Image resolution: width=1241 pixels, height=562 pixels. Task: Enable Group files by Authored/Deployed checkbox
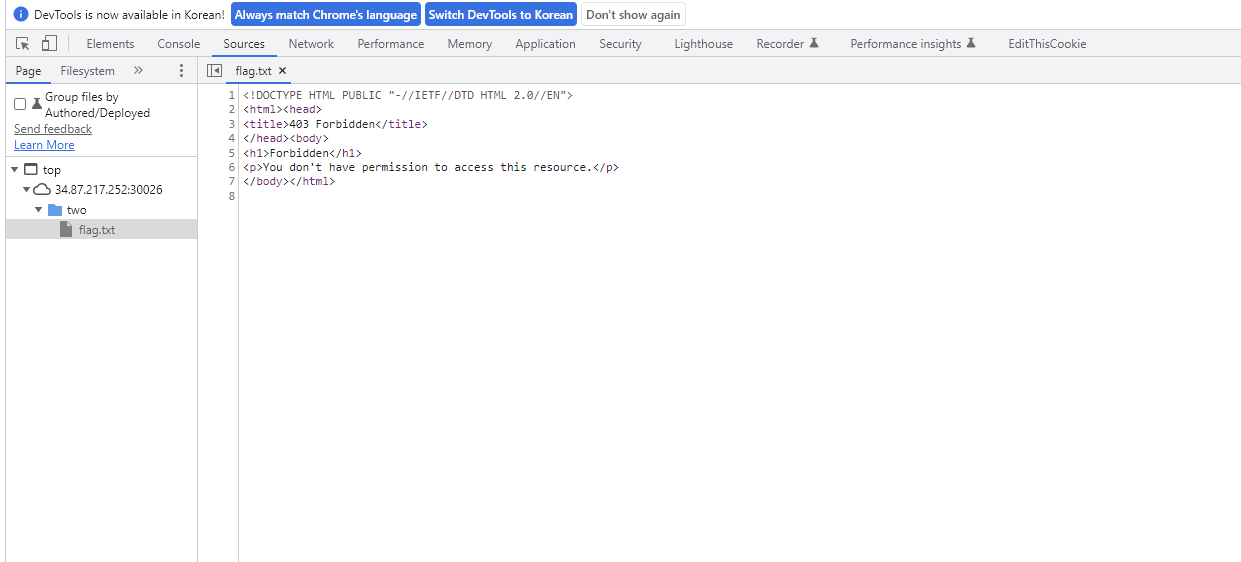20,104
